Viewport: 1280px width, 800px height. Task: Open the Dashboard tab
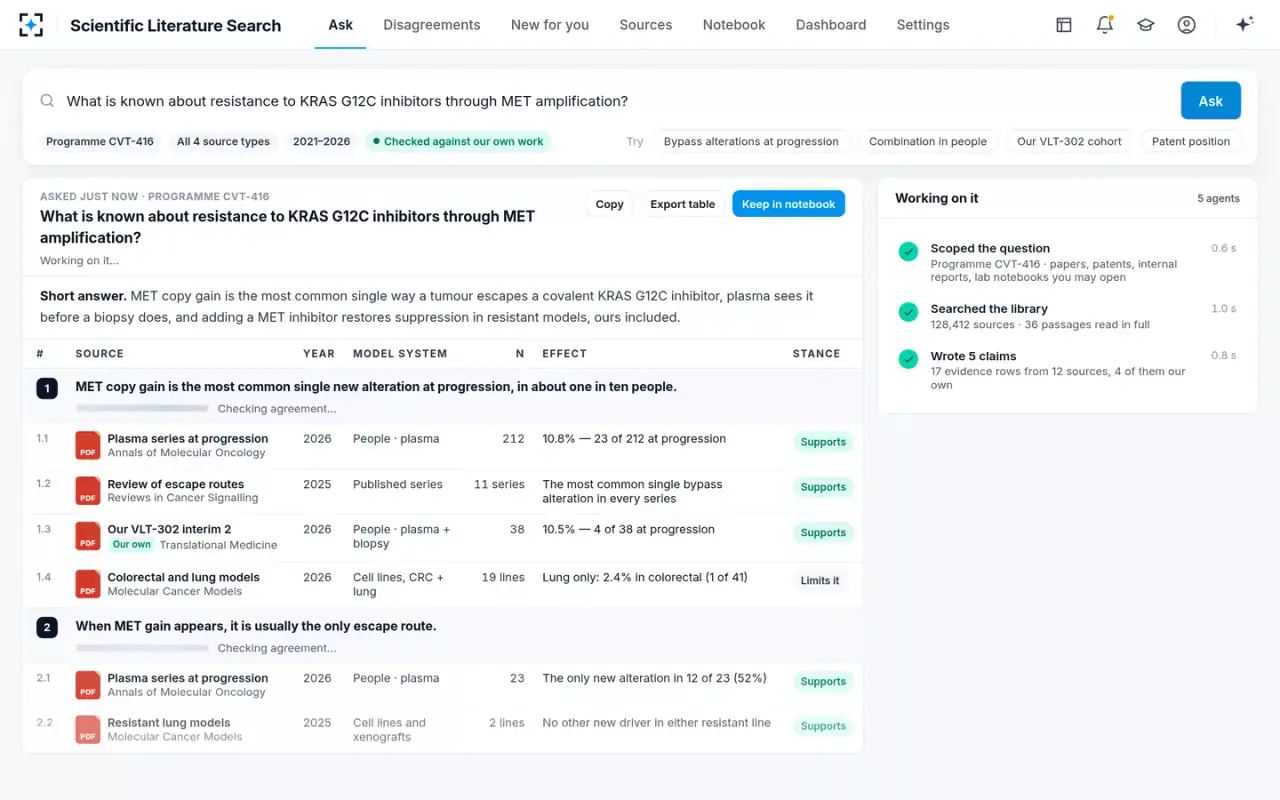(x=831, y=25)
